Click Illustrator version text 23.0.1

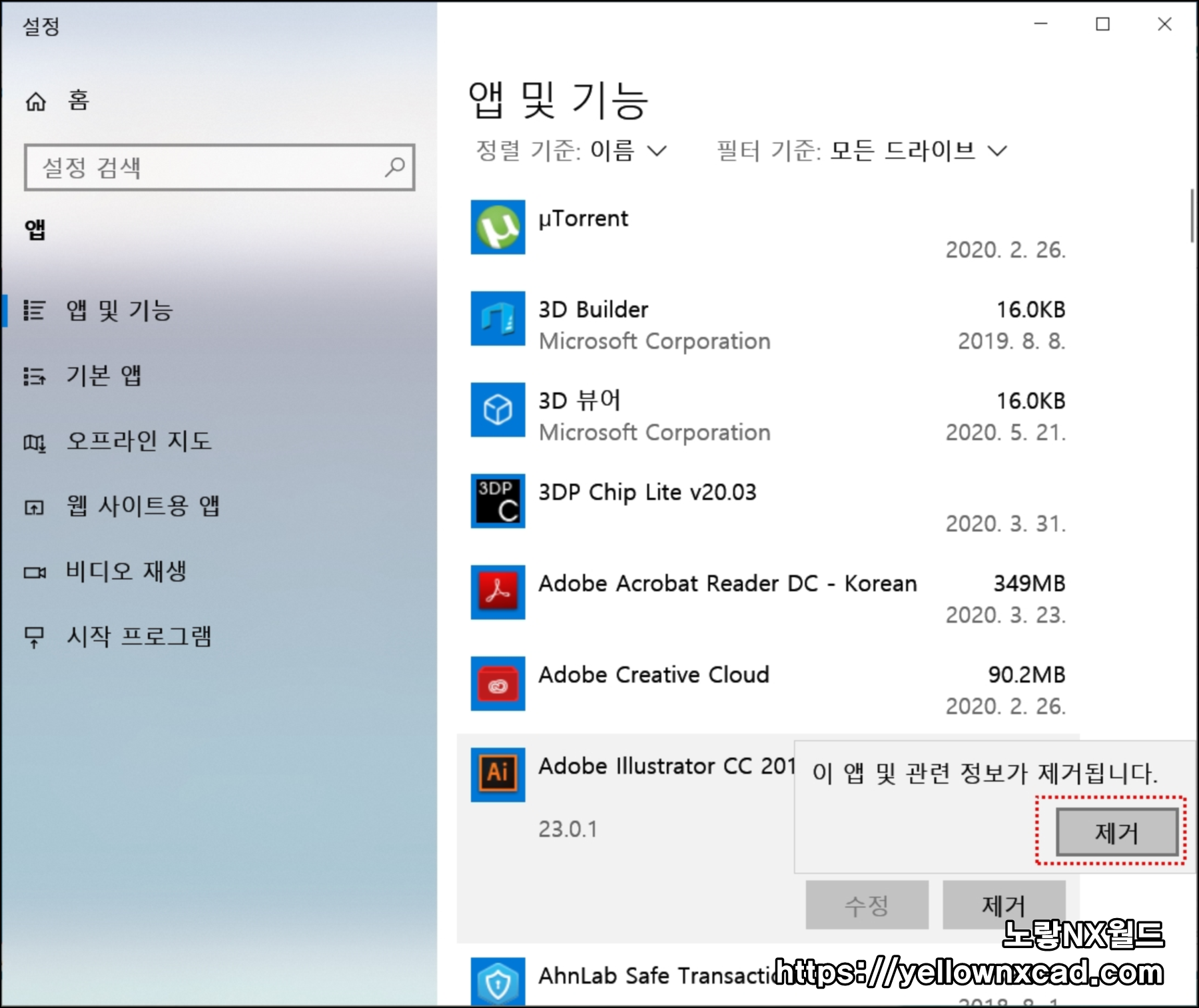coord(568,830)
